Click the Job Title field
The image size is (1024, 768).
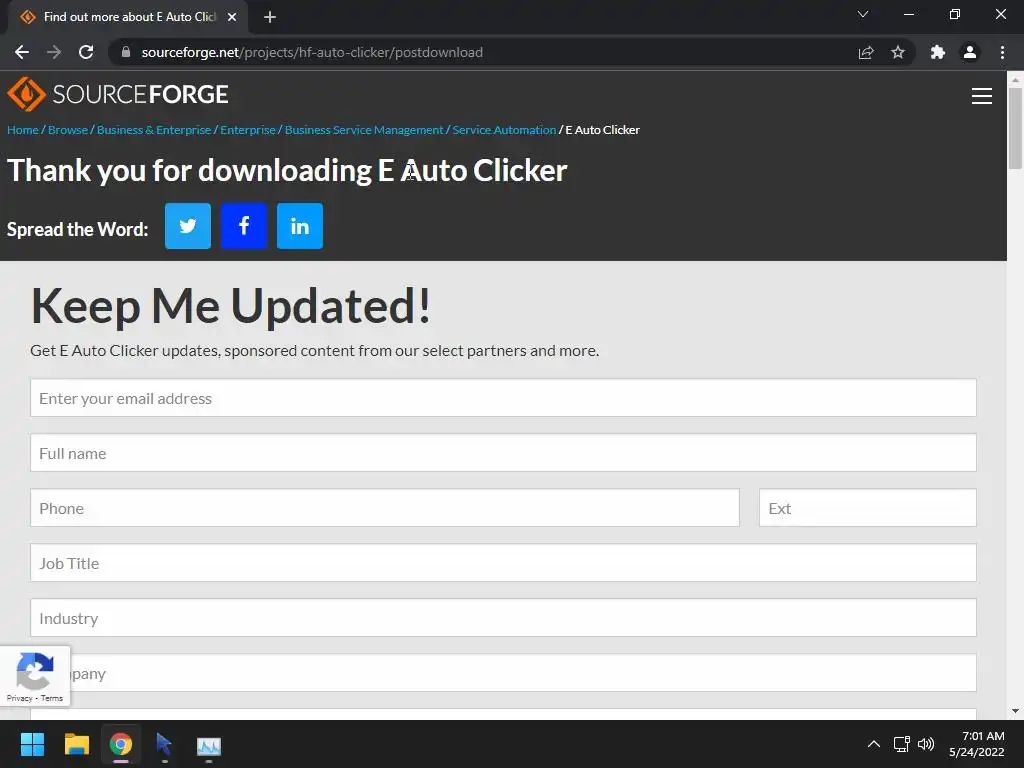pyautogui.click(x=504, y=563)
